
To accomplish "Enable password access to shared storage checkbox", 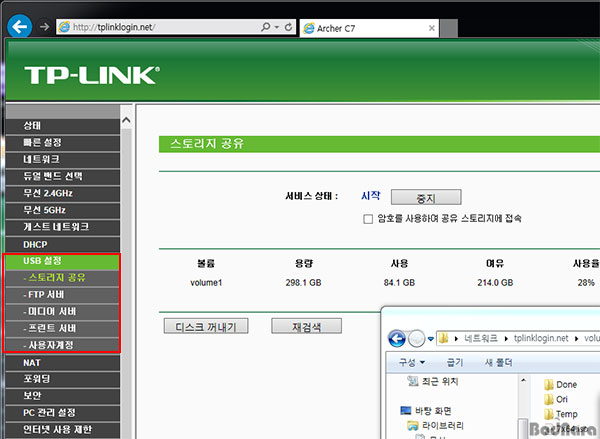I will point(368,219).
